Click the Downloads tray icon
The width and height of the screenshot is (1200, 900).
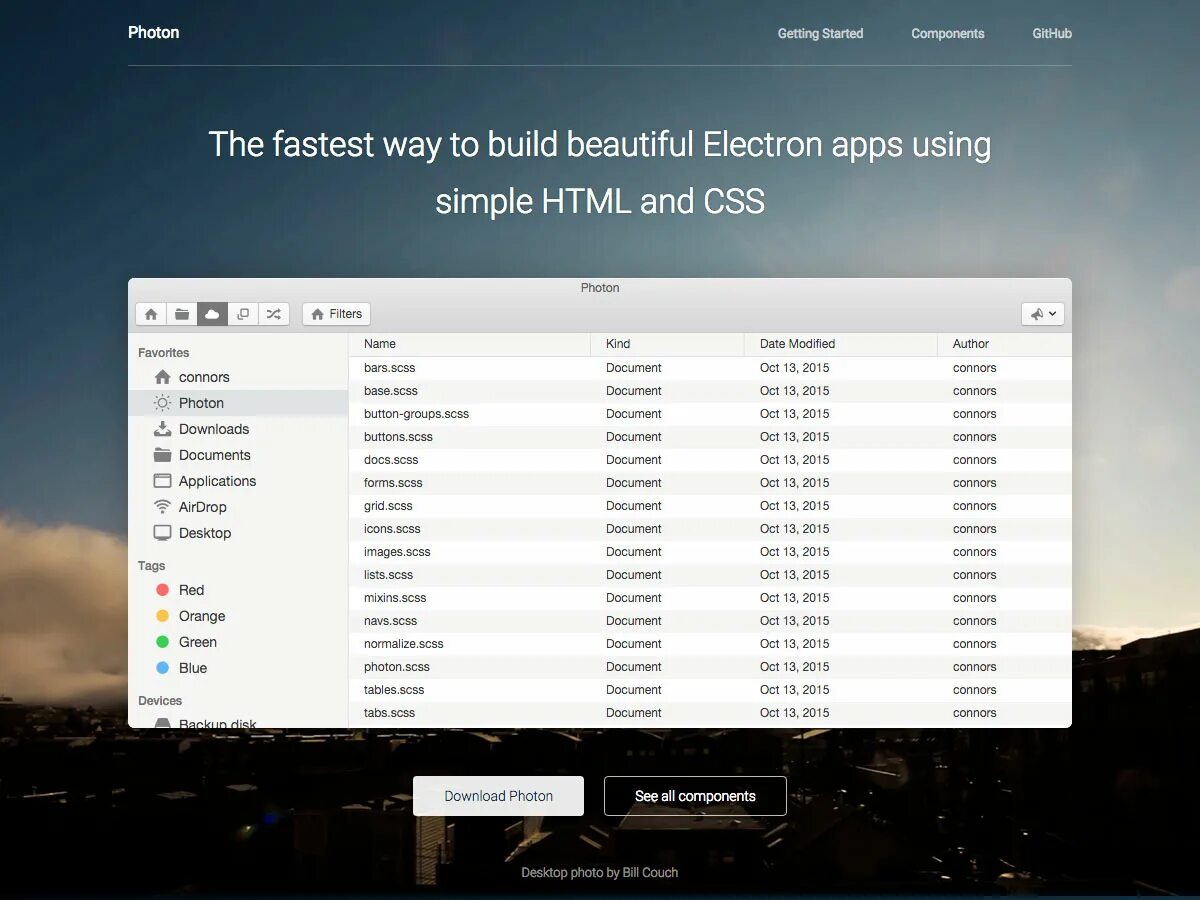pos(162,429)
